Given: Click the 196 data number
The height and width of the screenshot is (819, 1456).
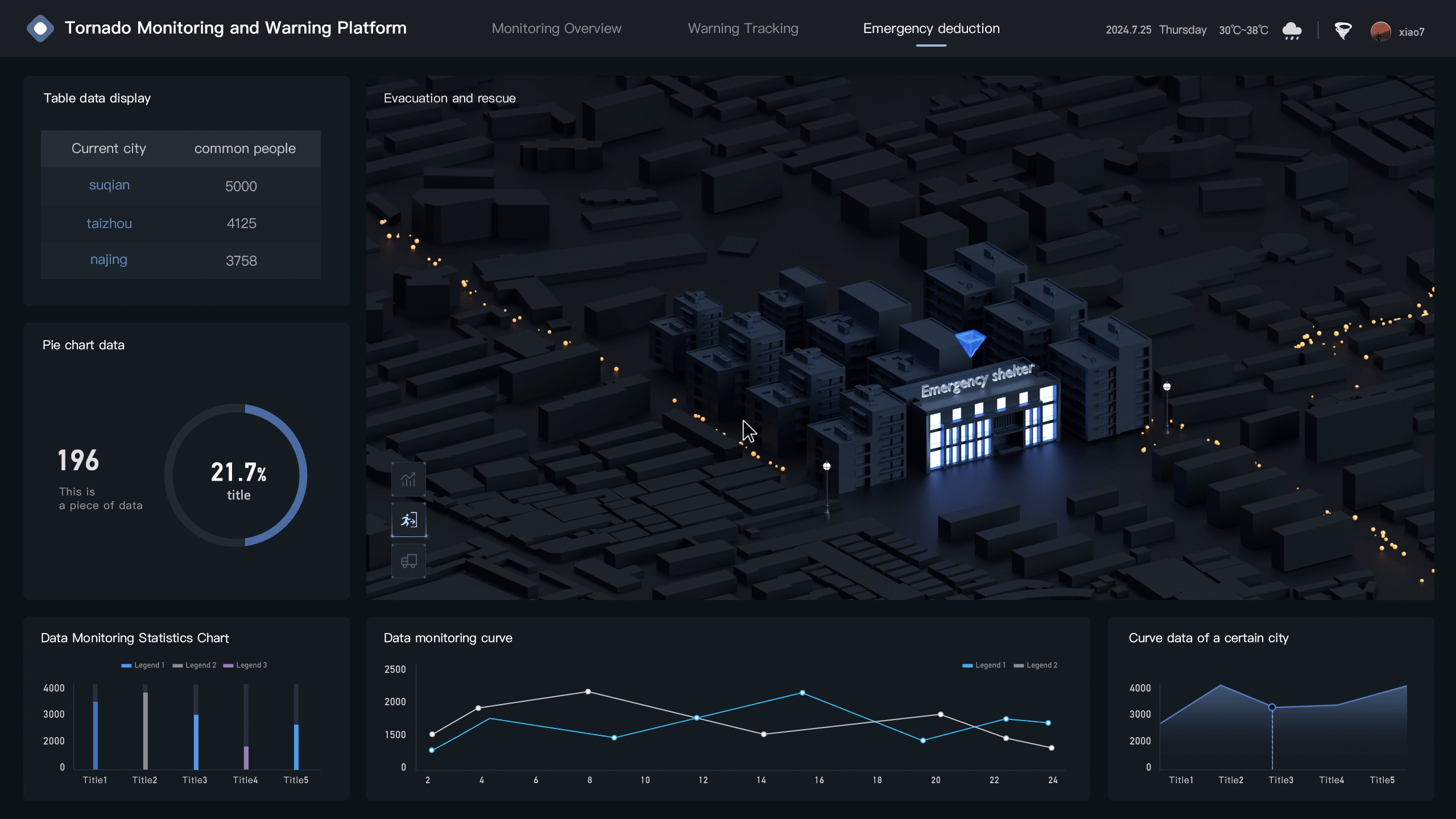Looking at the screenshot, I should [x=78, y=460].
